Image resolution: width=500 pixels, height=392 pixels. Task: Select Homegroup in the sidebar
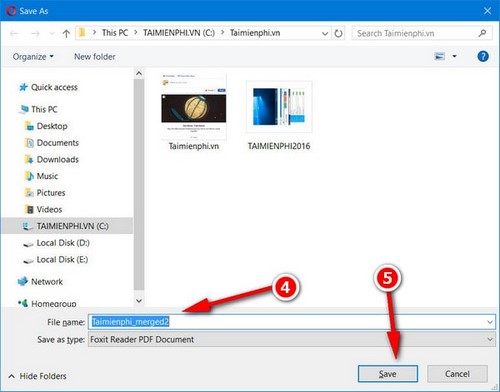click(x=47, y=303)
